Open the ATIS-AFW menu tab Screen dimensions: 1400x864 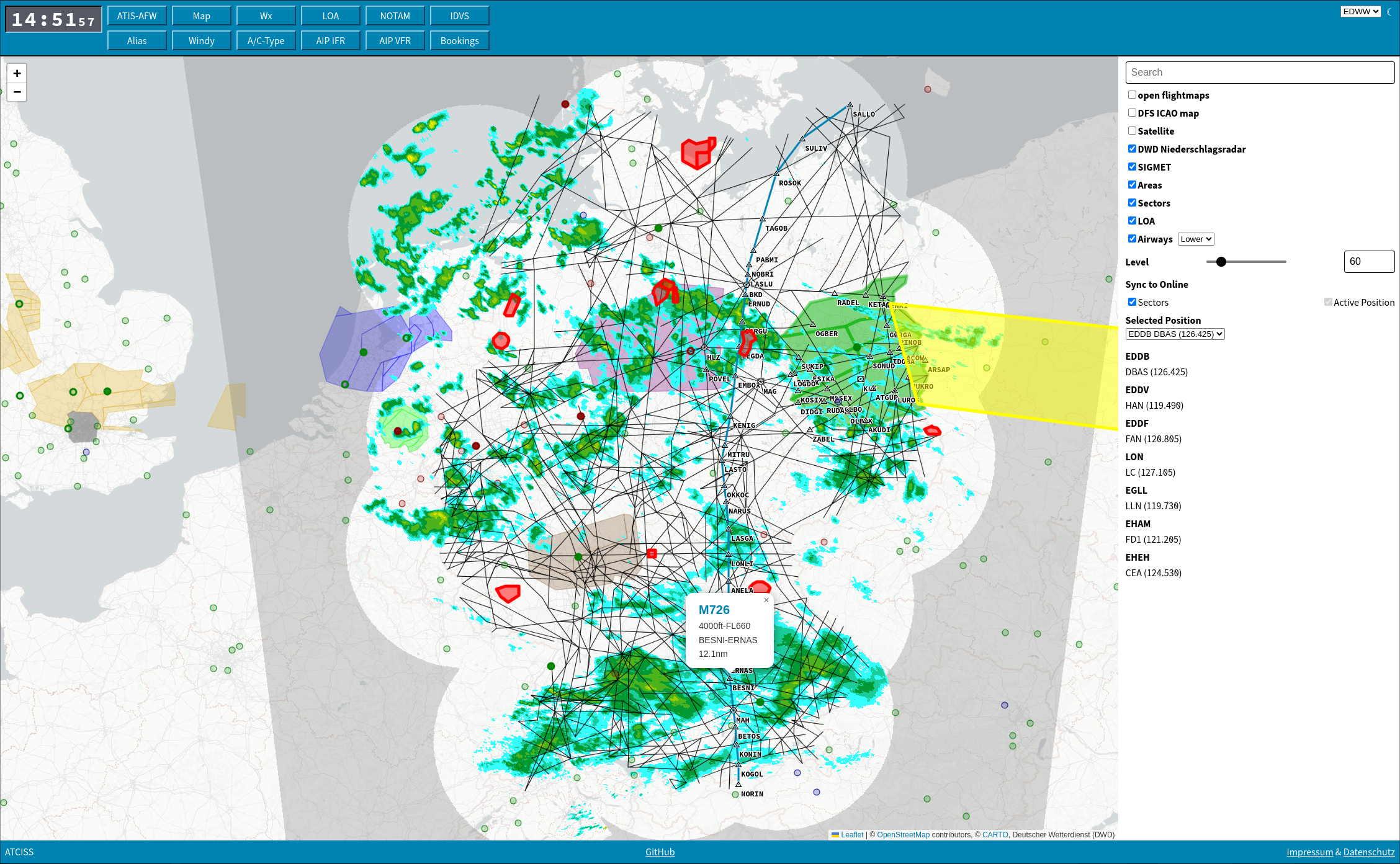137,16
